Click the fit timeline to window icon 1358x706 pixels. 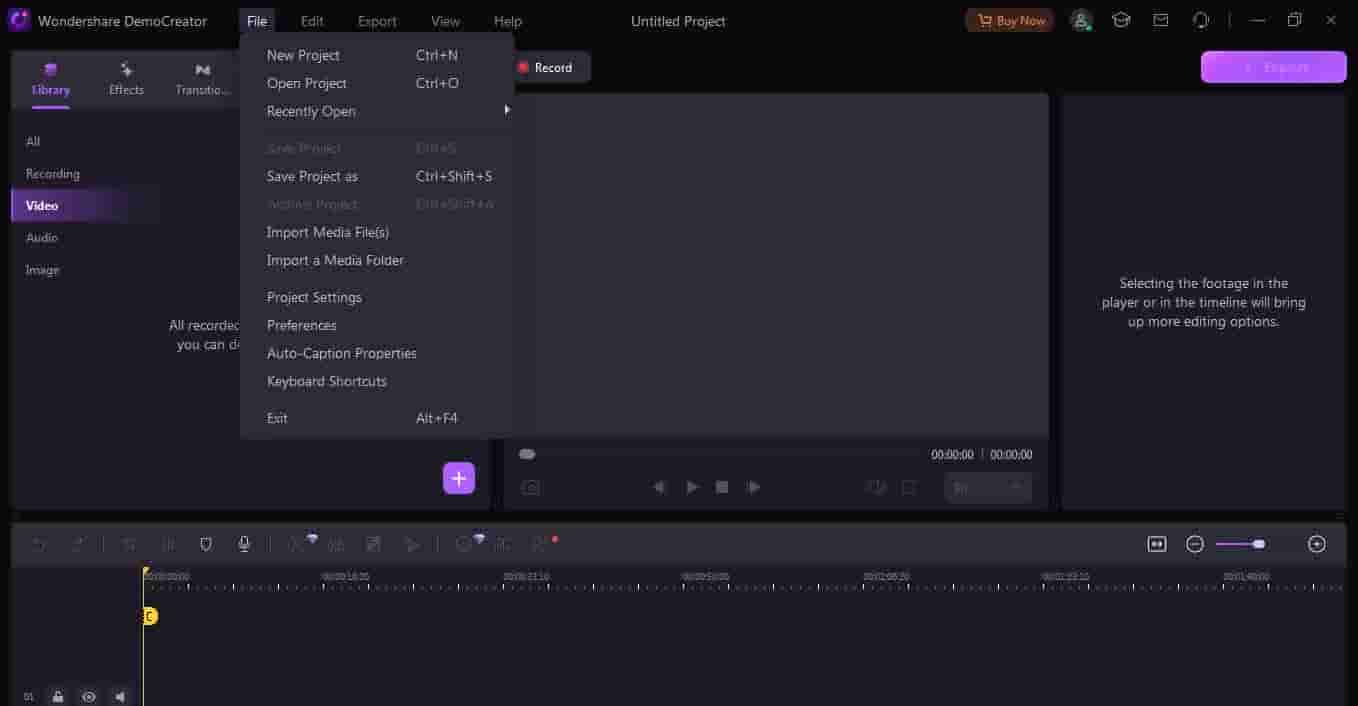coord(1157,544)
